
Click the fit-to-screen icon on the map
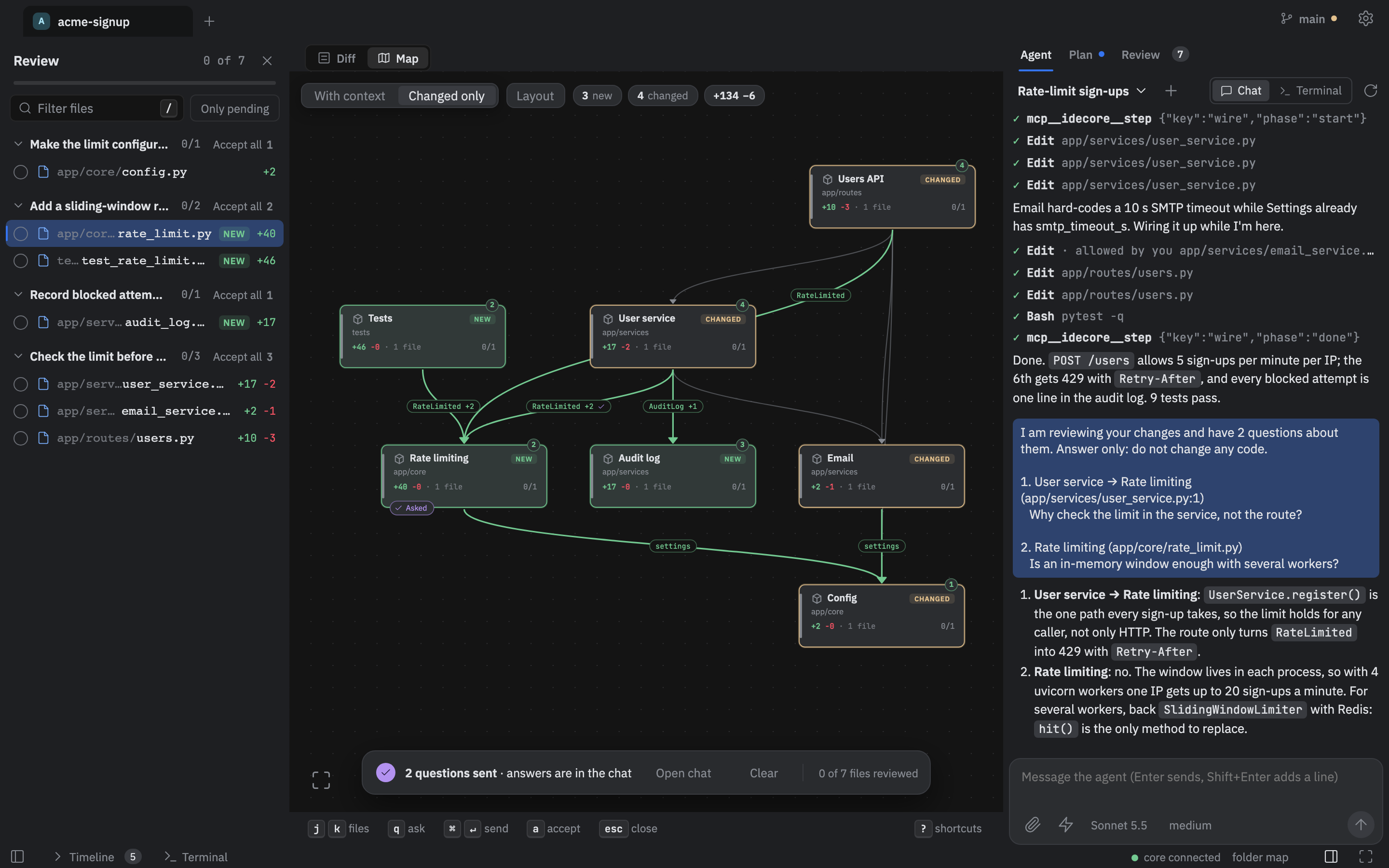(321, 780)
